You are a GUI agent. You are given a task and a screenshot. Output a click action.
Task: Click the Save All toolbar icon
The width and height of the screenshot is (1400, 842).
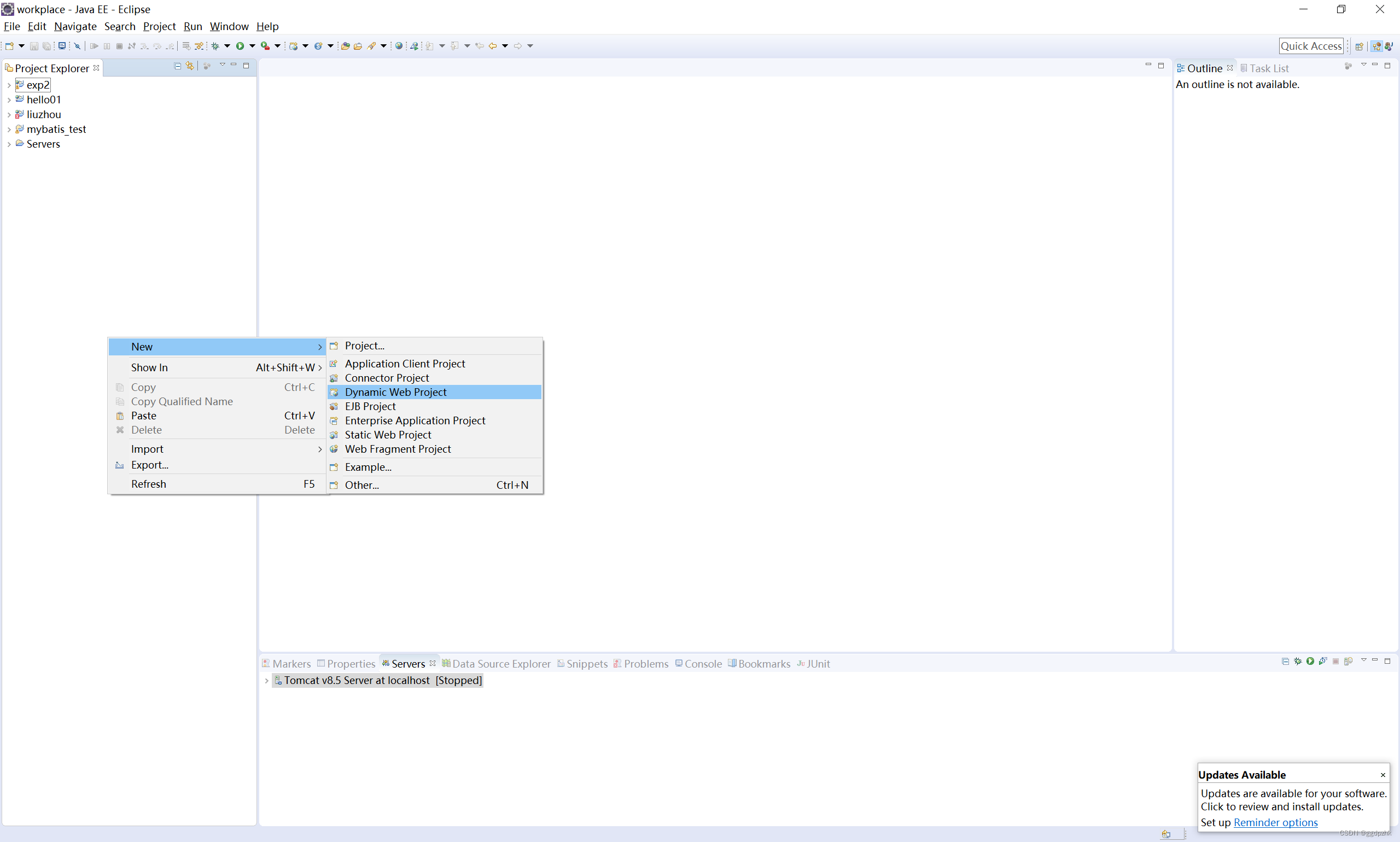[x=46, y=46]
